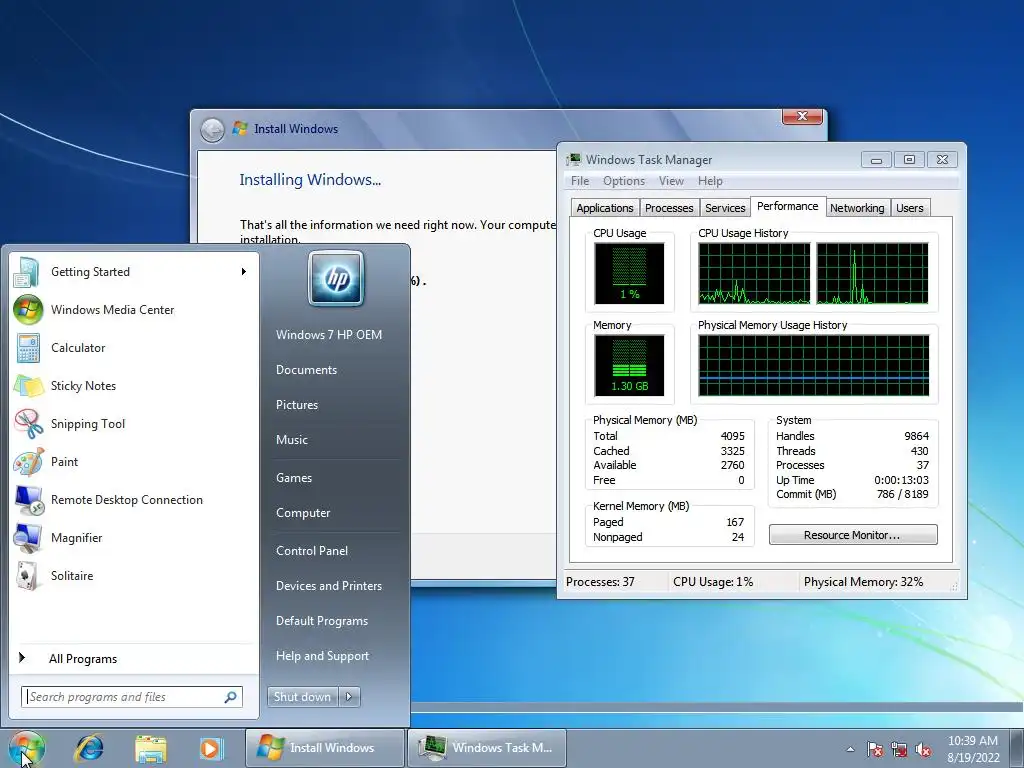Click the Resource Monitor button
This screenshot has width=1024, height=768.
click(853, 535)
